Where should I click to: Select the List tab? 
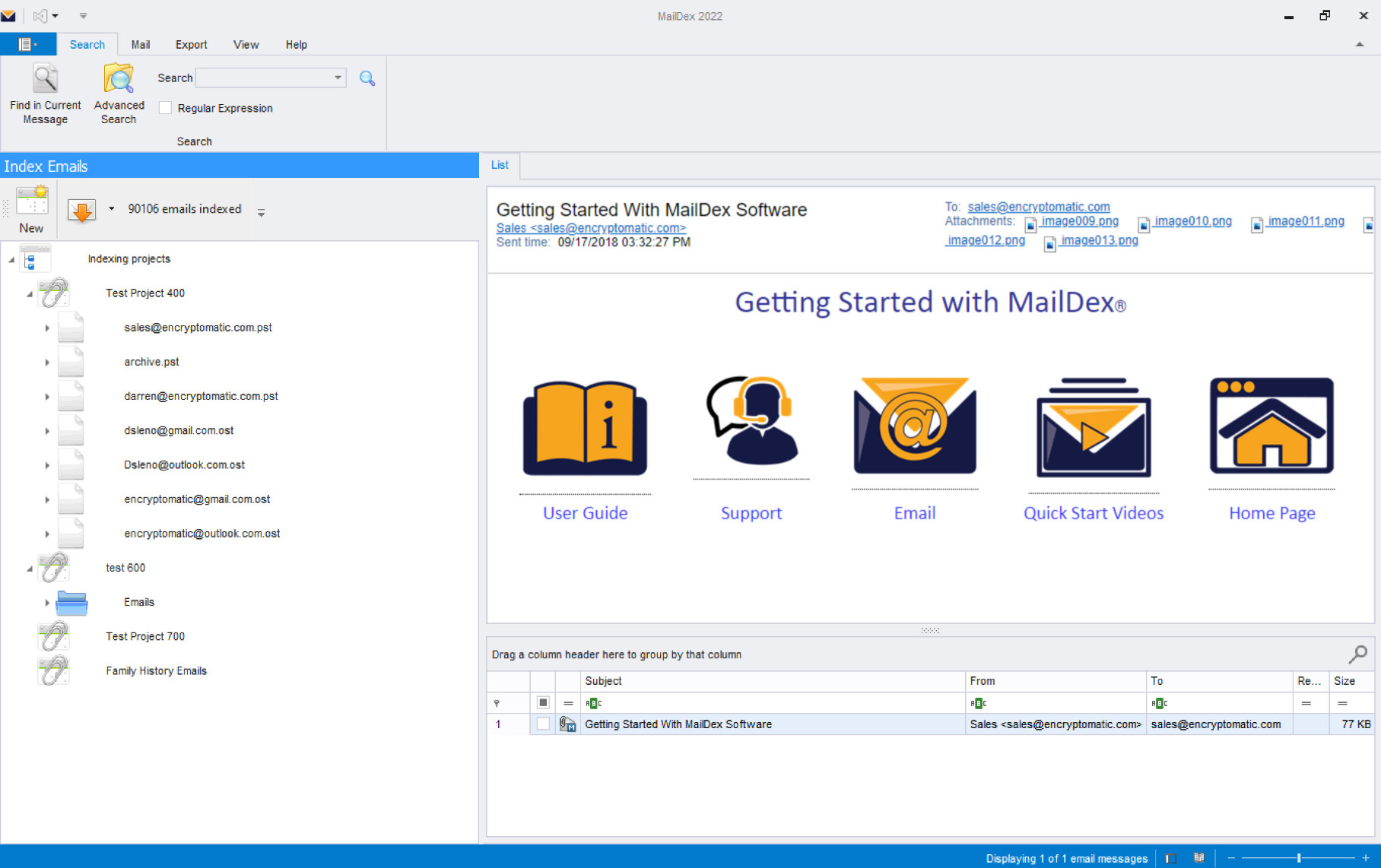click(x=500, y=165)
